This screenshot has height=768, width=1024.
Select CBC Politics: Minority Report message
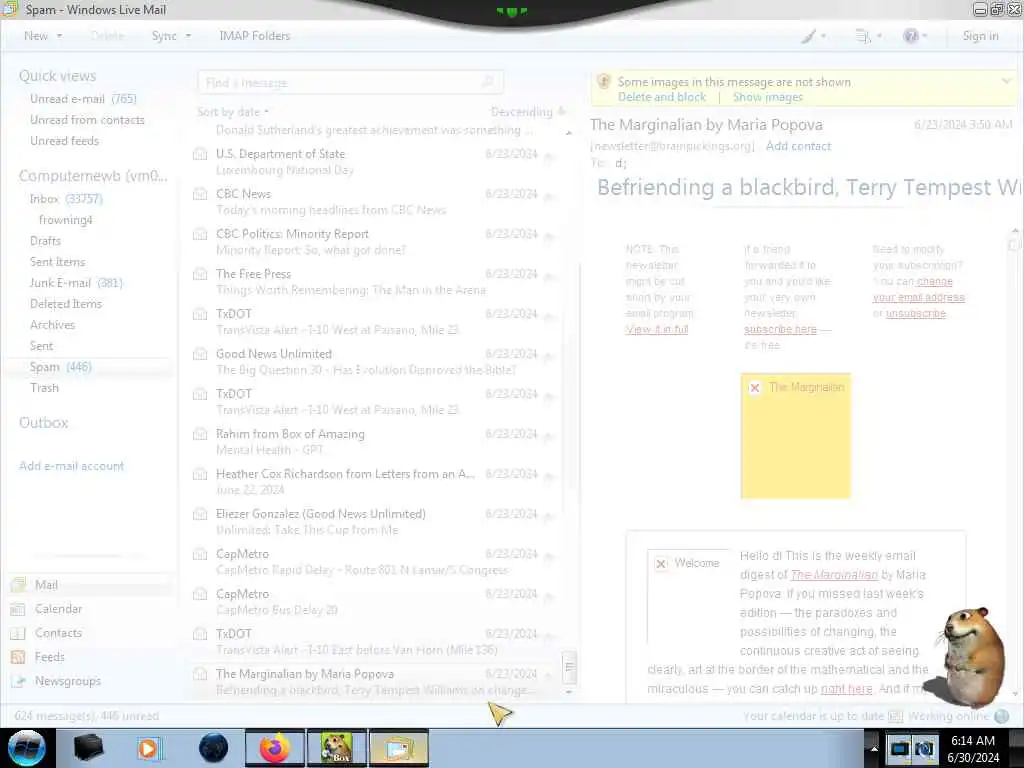[372, 242]
